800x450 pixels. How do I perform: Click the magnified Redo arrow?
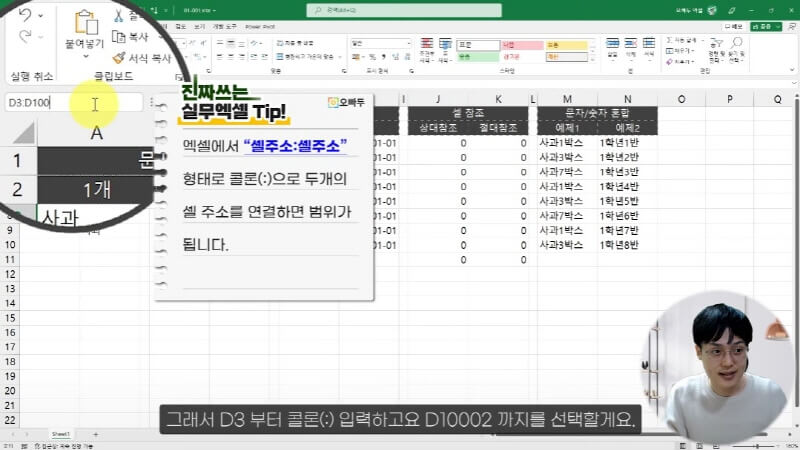tap(24, 36)
